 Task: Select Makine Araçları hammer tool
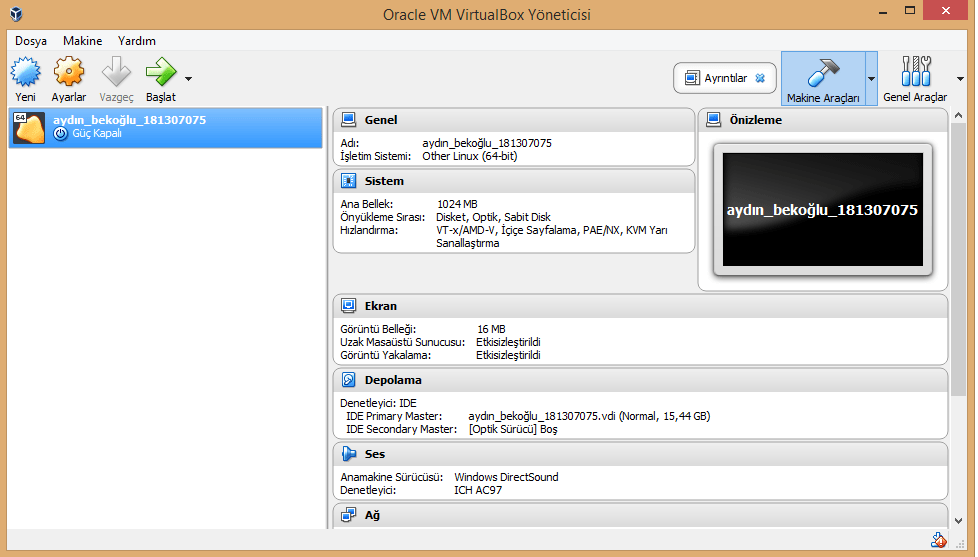823,79
